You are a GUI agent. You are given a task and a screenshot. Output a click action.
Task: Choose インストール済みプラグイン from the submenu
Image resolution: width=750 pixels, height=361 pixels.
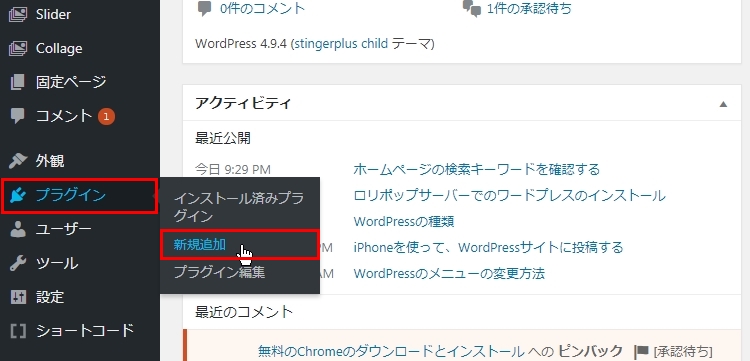[239, 207]
